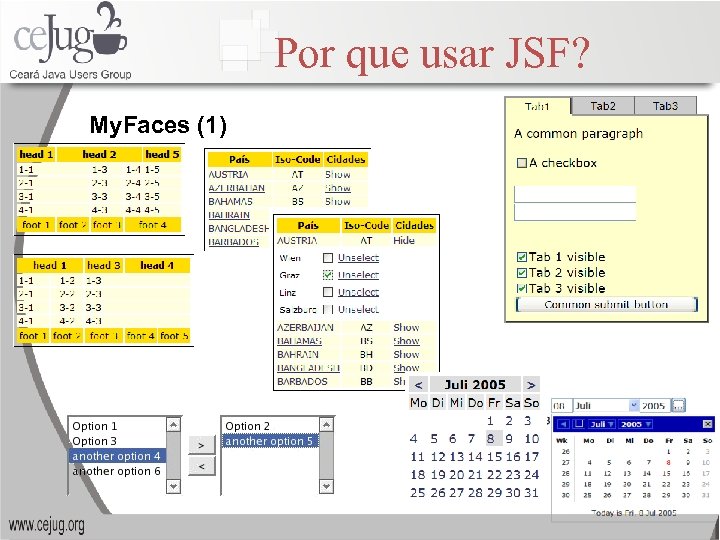Click the 'head 5' column header
The height and width of the screenshot is (540, 720).
pos(162,155)
